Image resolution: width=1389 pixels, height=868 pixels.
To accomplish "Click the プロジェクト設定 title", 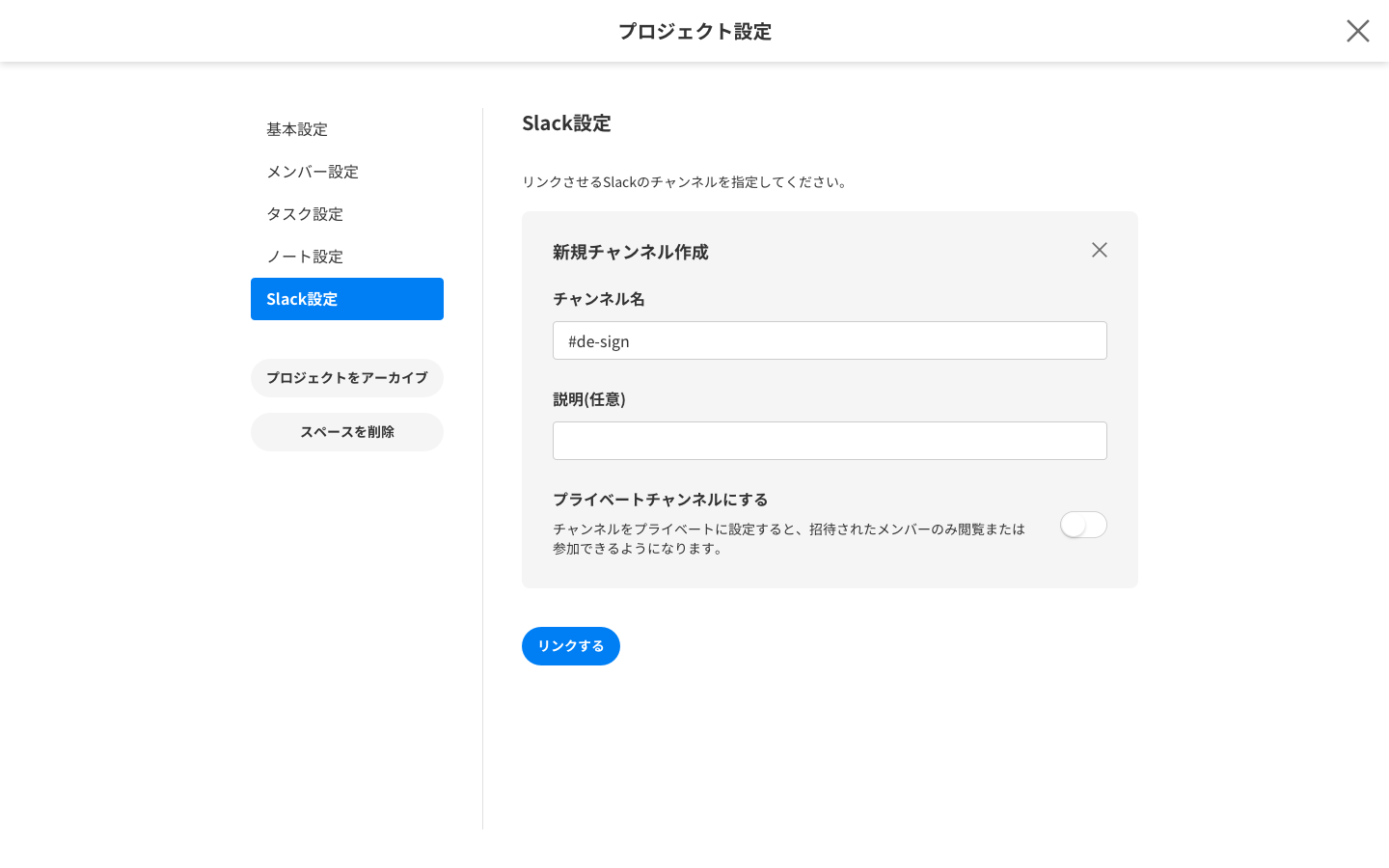I will [694, 31].
